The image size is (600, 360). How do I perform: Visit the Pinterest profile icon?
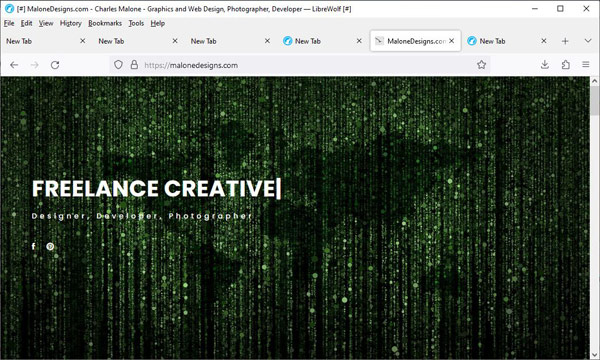pyautogui.click(x=50, y=246)
